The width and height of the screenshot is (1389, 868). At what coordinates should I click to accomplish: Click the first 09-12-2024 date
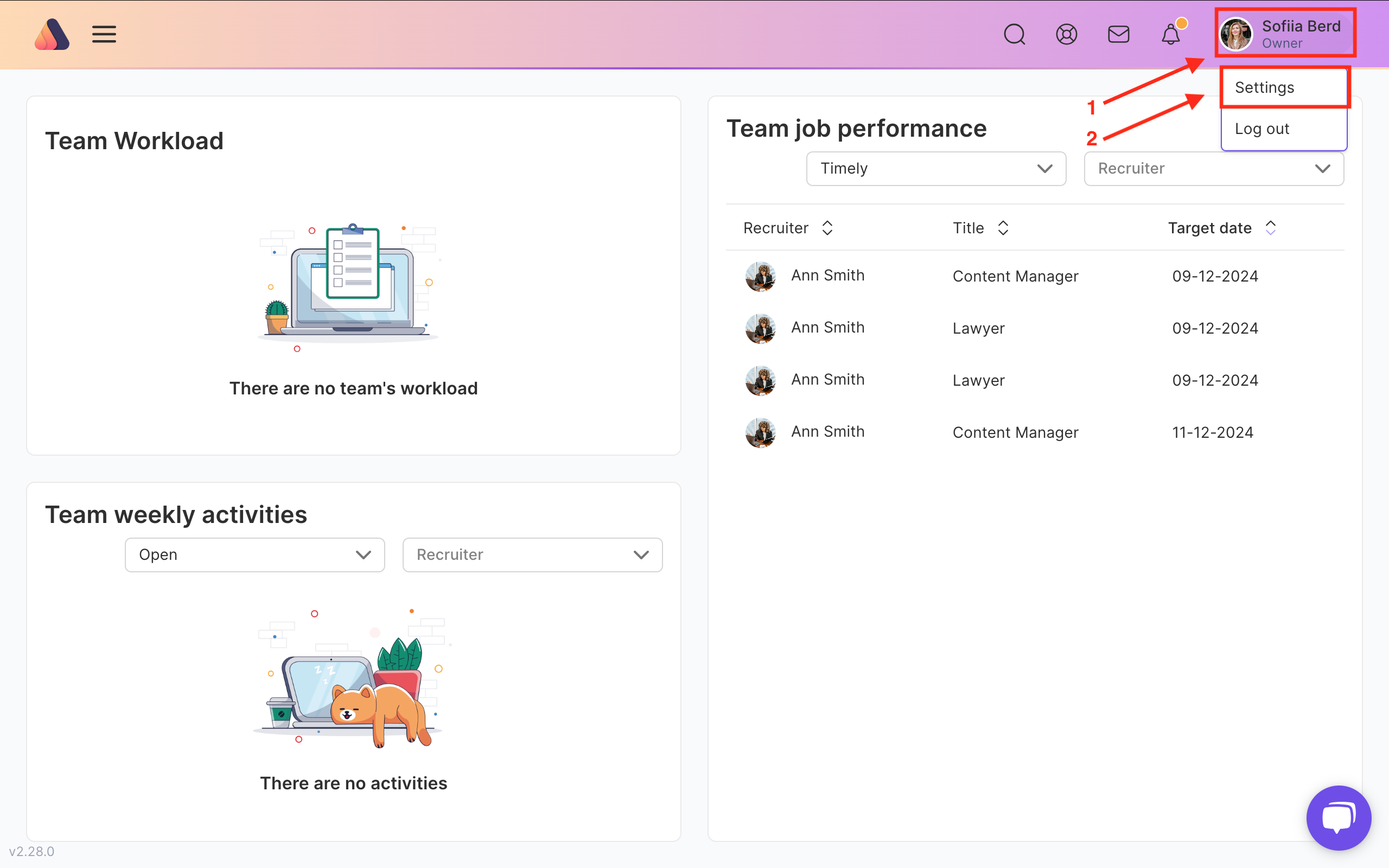pos(1215,276)
